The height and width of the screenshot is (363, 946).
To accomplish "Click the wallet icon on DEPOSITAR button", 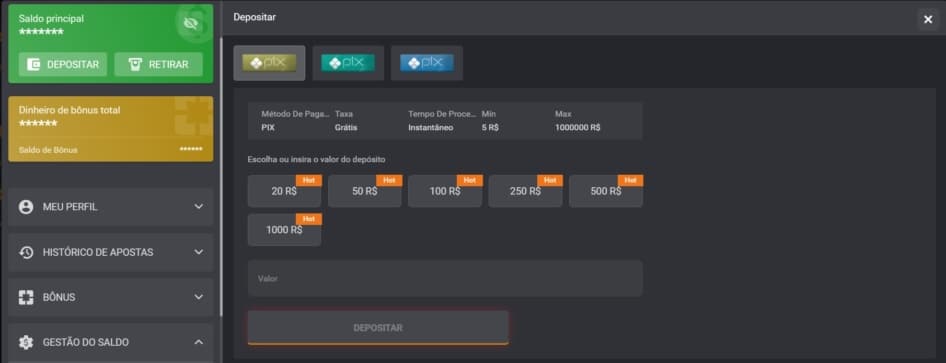I will coord(34,65).
